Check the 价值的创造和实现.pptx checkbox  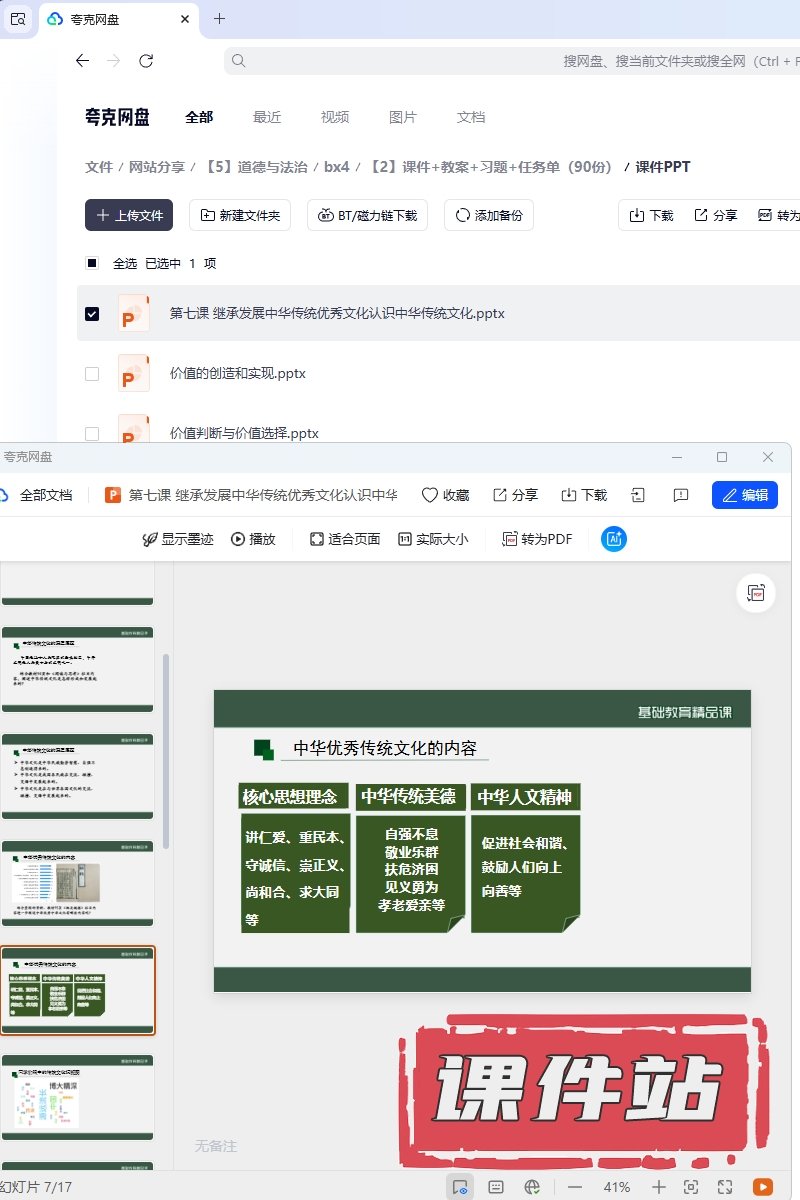pos(92,373)
